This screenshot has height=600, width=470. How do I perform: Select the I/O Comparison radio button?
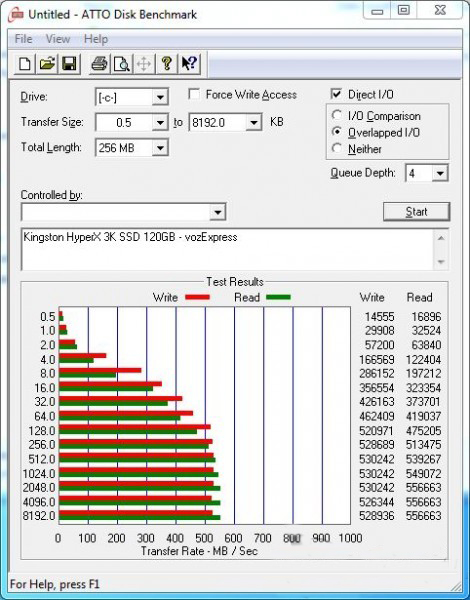point(337,115)
